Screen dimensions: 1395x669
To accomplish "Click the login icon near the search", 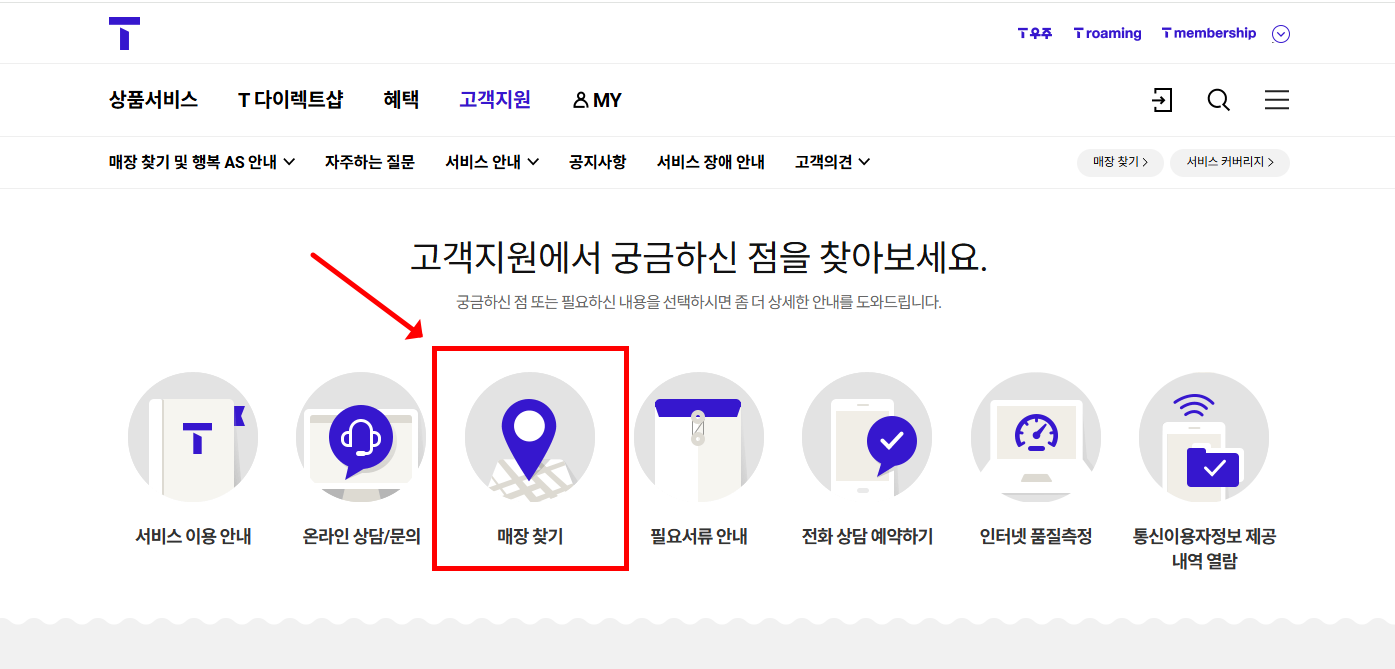I will tap(1162, 100).
